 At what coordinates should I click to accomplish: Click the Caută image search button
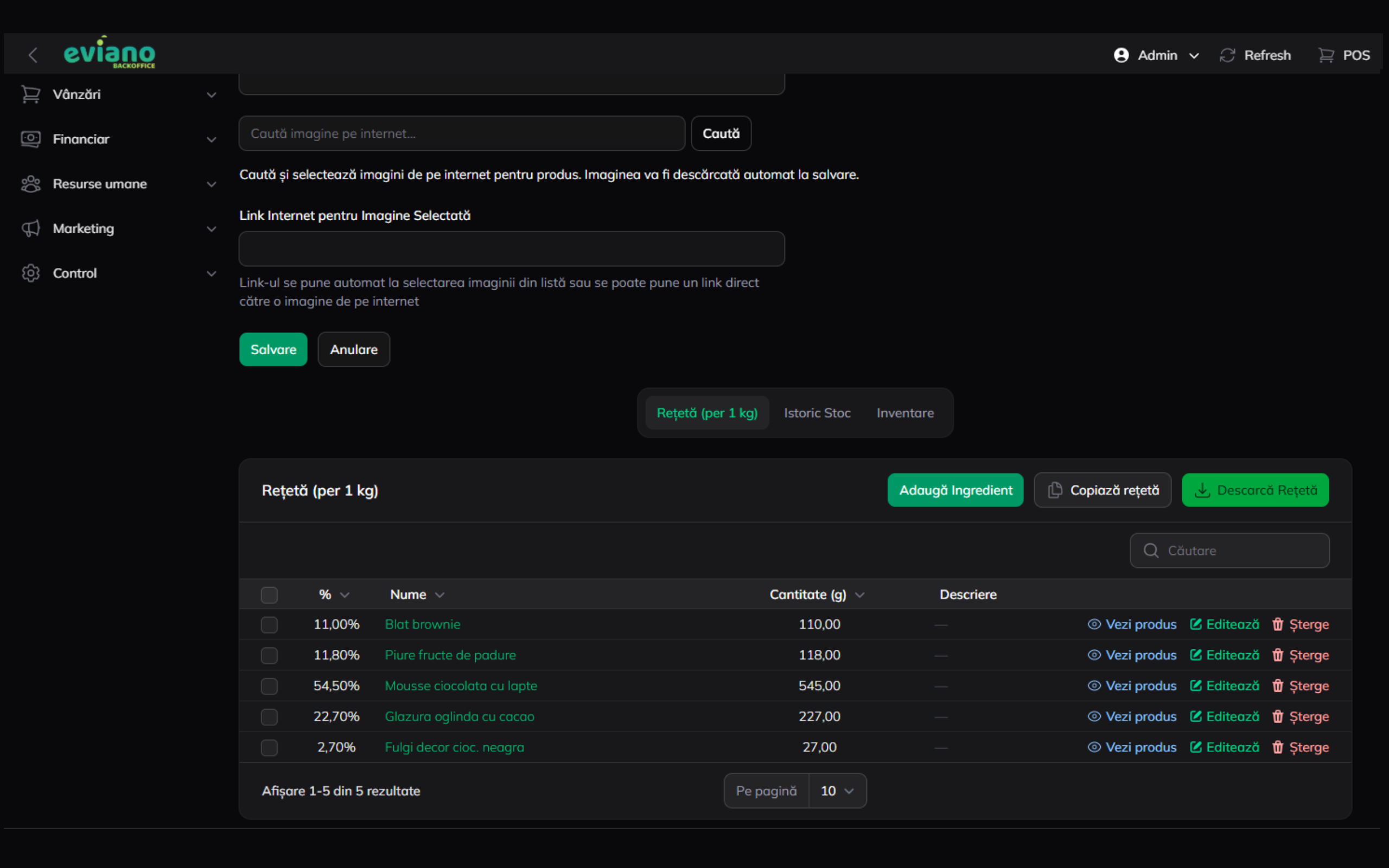721,133
